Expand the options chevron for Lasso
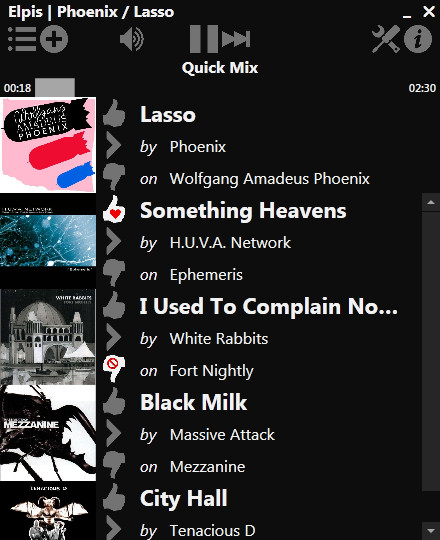This screenshot has height=540, width=440. tap(114, 145)
